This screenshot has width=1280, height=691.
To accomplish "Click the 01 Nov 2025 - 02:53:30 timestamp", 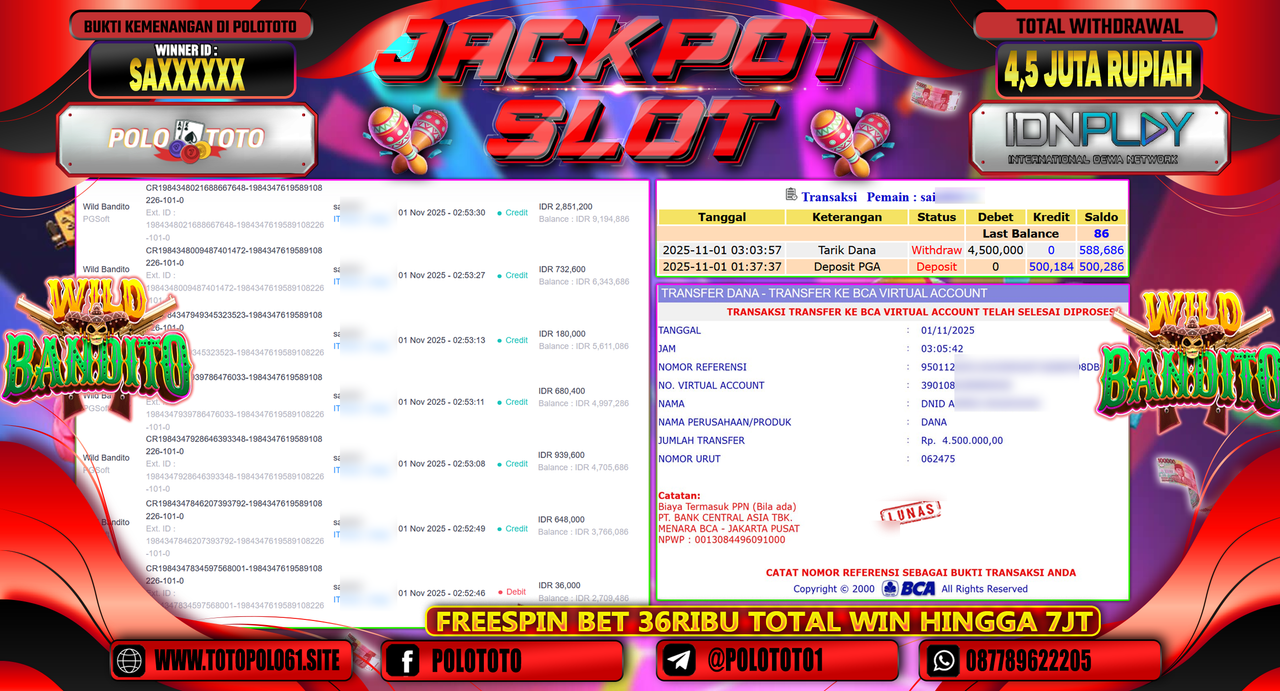I will point(441,213).
